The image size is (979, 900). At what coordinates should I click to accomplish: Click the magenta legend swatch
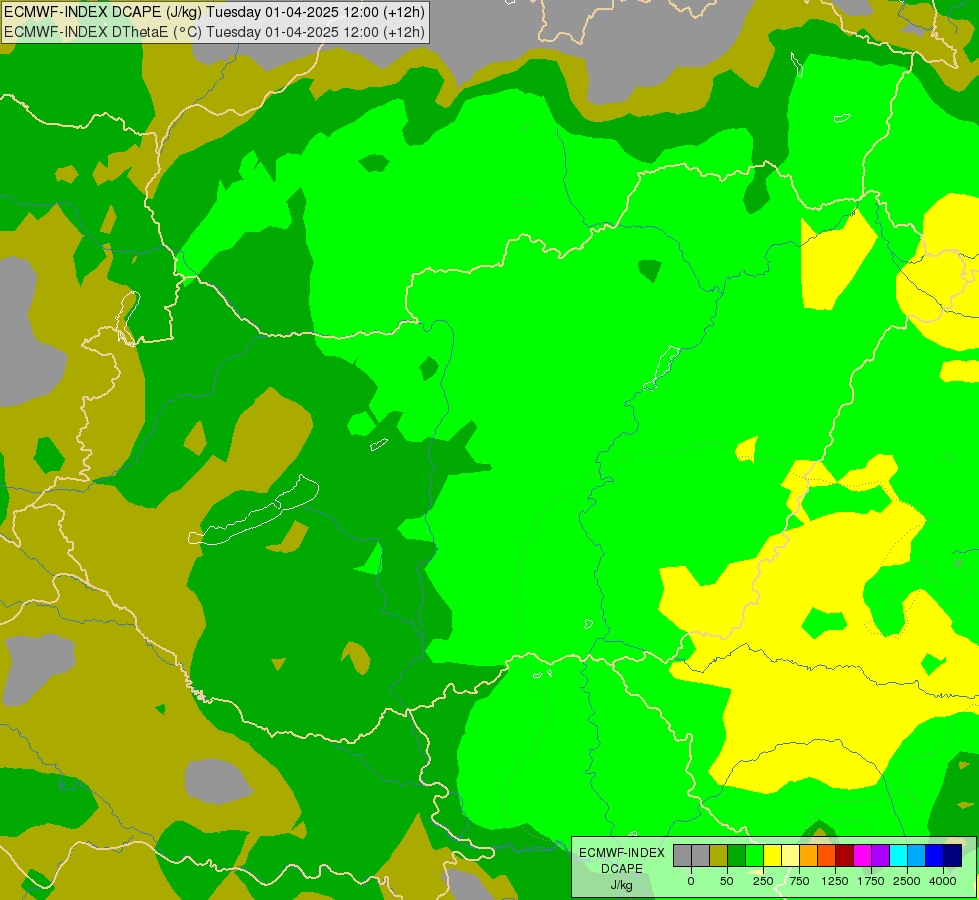tap(862, 855)
